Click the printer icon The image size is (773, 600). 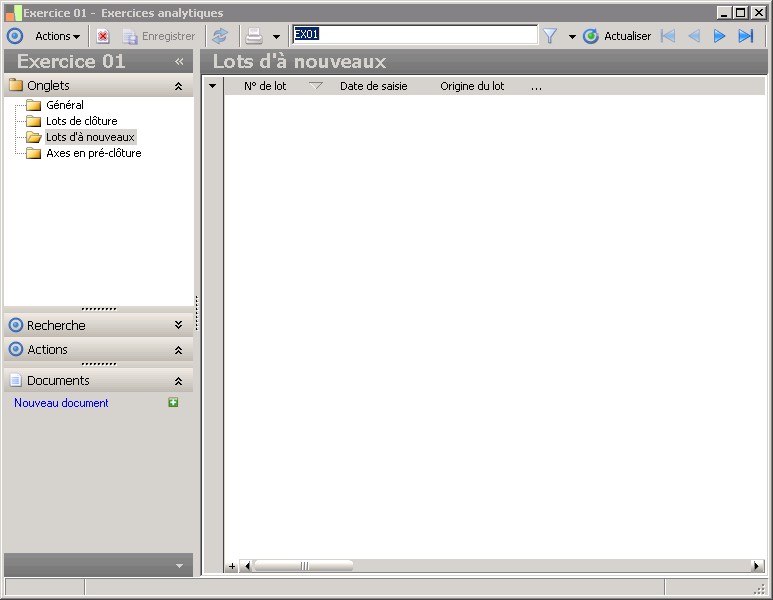coord(254,36)
